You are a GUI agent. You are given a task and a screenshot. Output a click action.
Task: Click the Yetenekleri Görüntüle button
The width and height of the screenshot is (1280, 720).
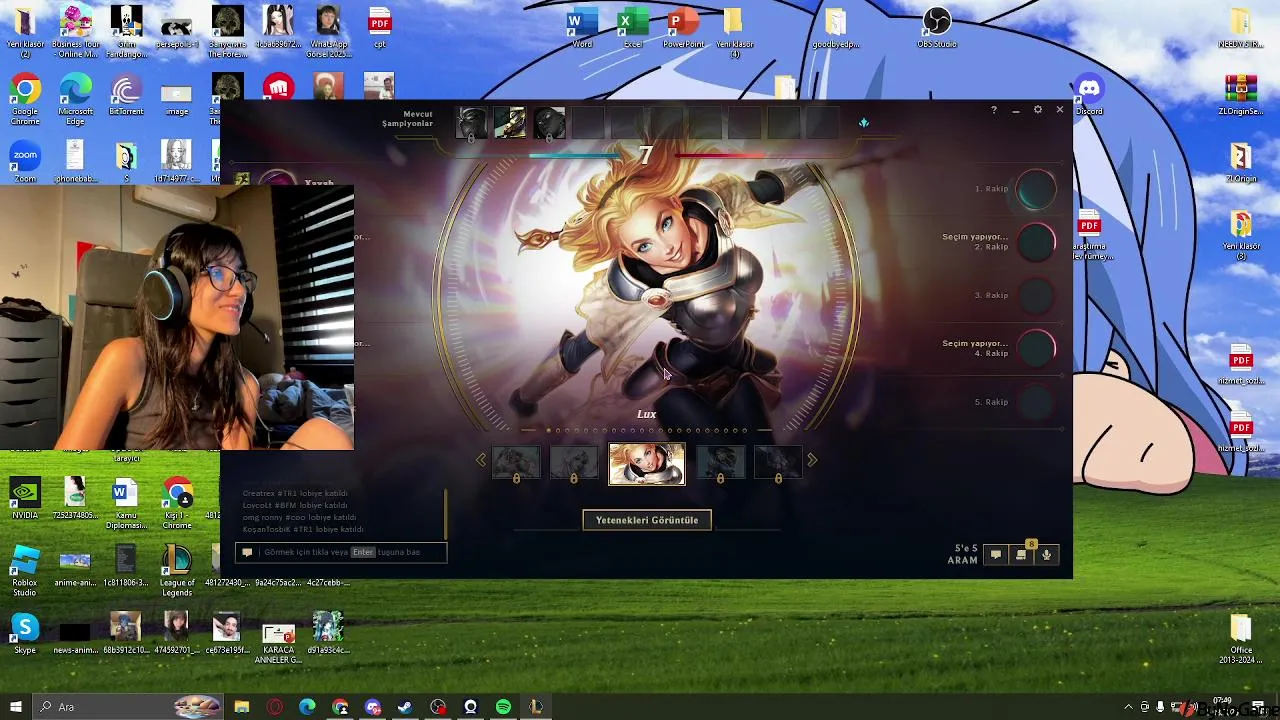tap(647, 520)
